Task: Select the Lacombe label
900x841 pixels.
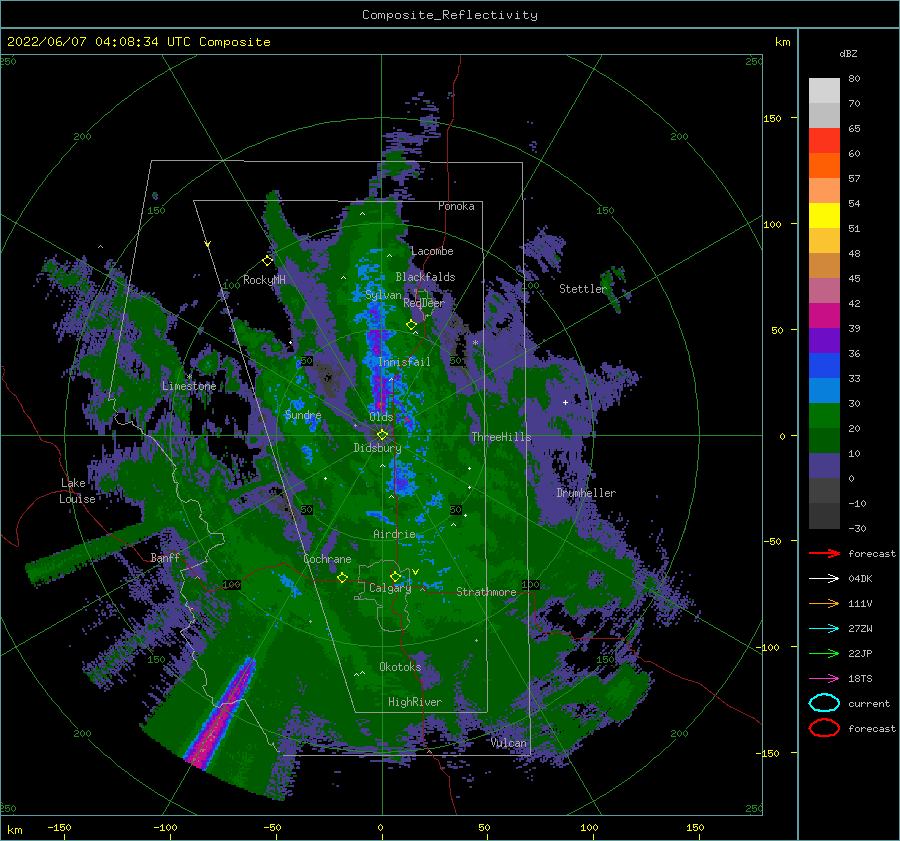Action: 432,251
